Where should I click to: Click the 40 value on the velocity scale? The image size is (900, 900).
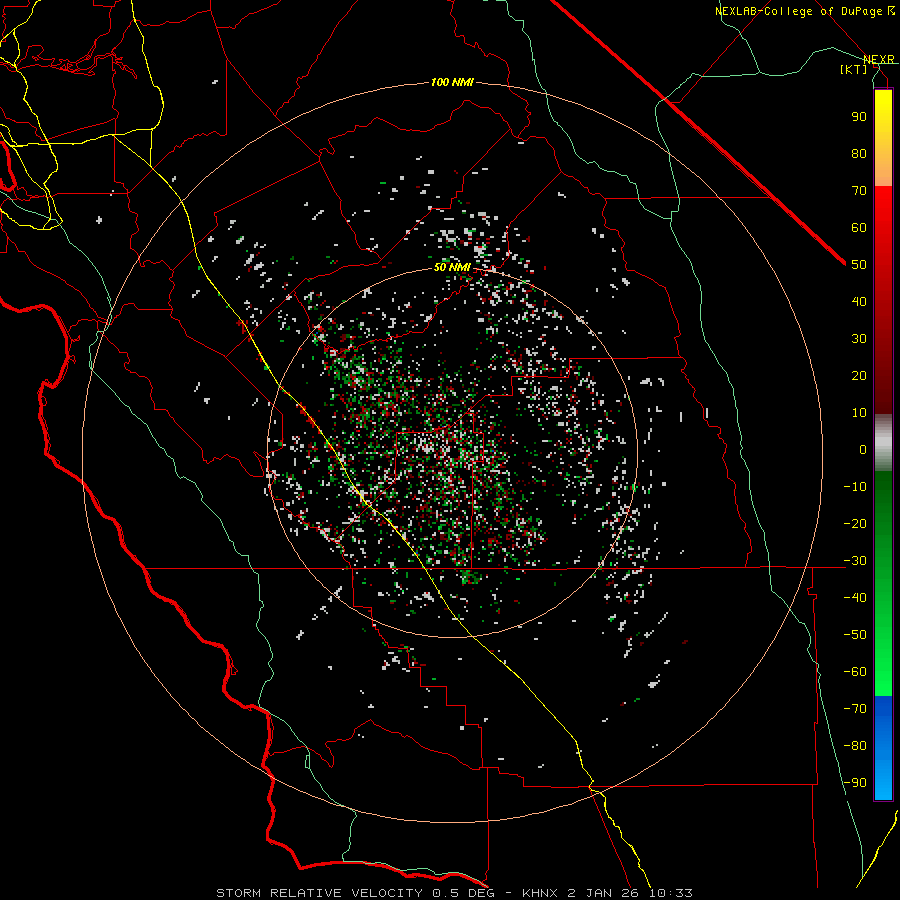coord(859,301)
